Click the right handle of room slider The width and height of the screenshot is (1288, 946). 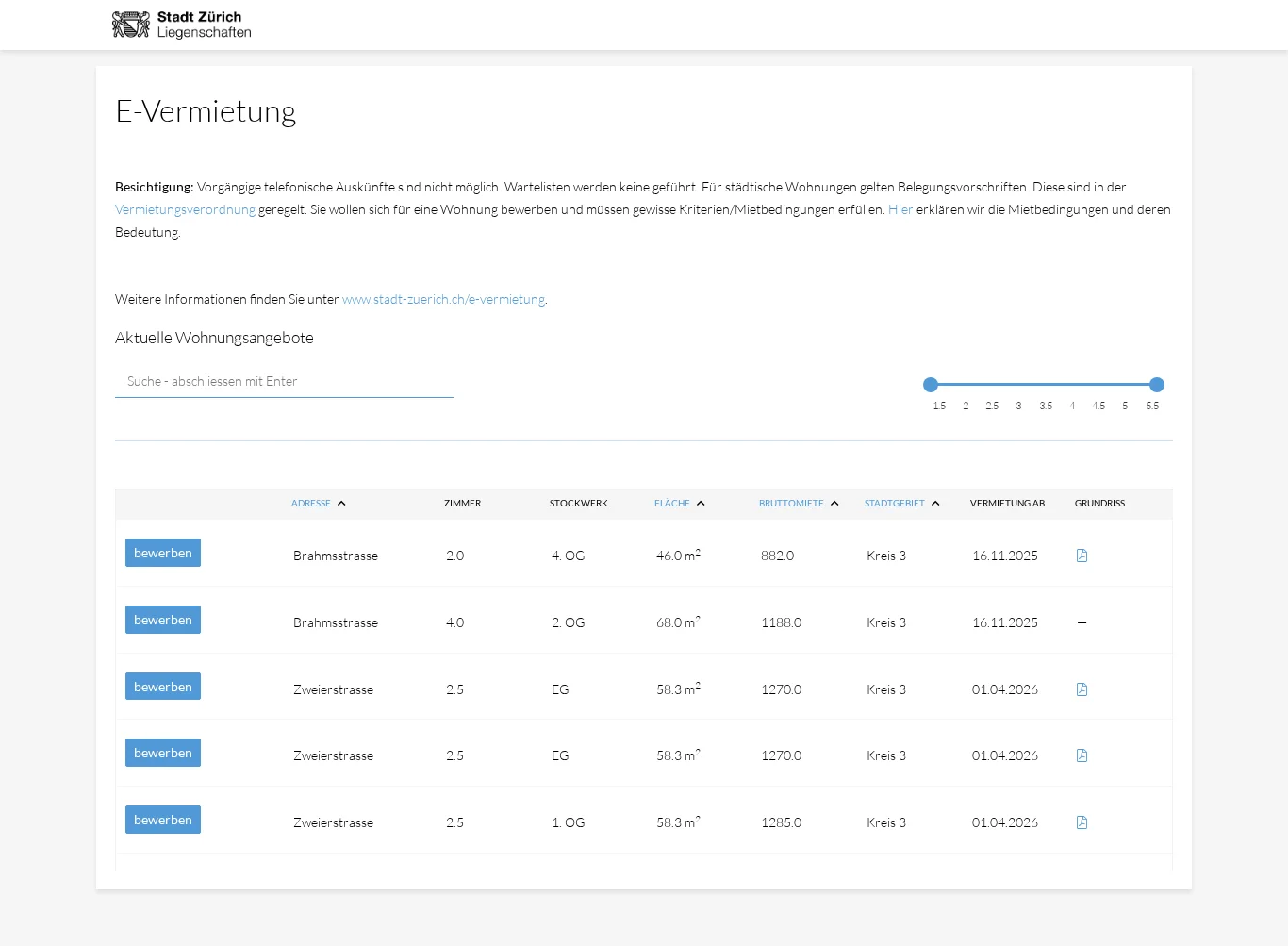(1157, 385)
